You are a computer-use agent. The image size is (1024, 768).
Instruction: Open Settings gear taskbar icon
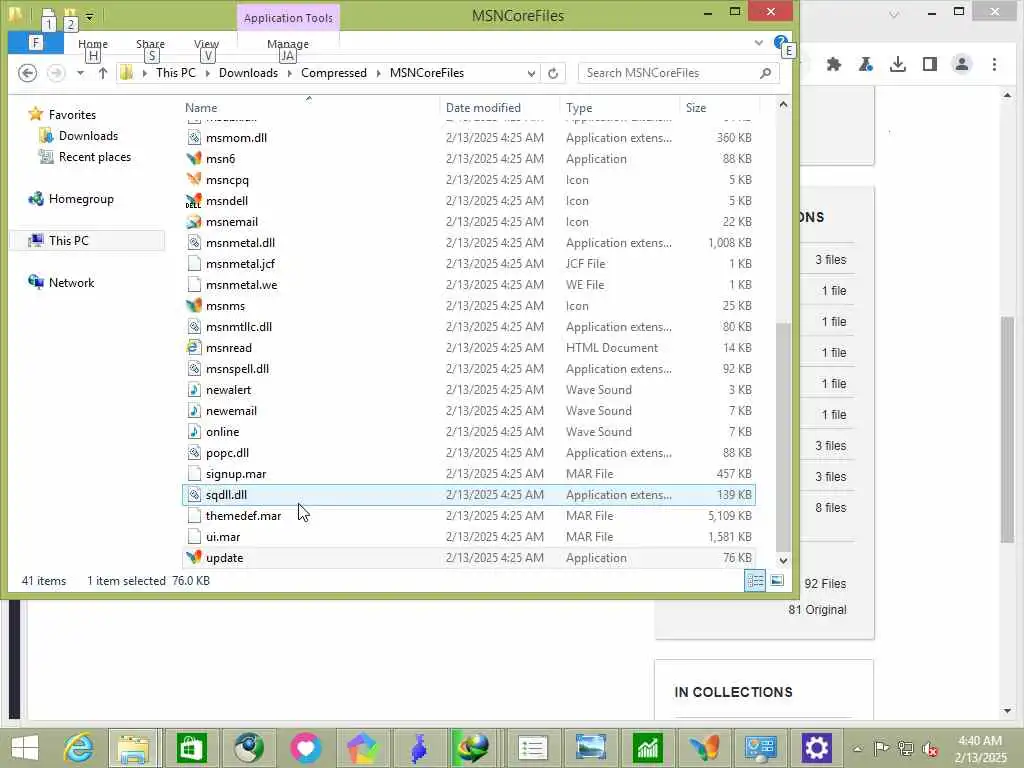click(816, 748)
